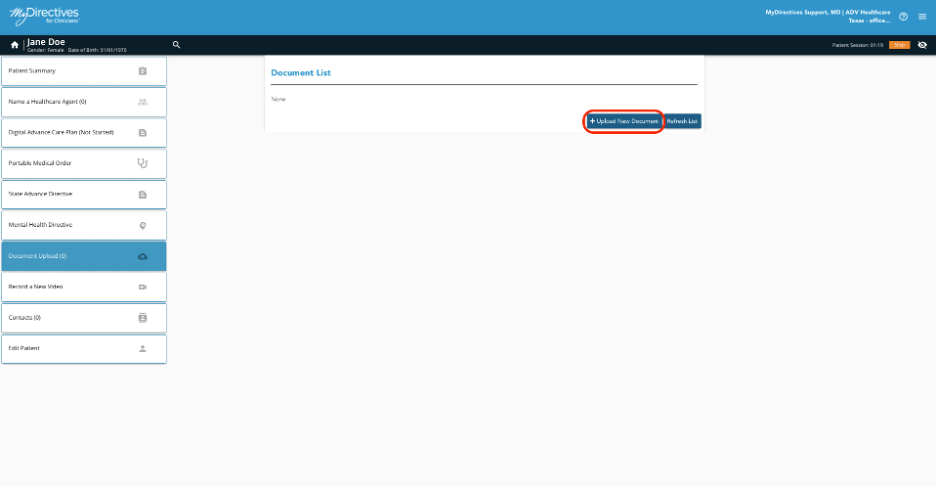Open Mental Health Directive in the sidebar

click(x=84, y=225)
